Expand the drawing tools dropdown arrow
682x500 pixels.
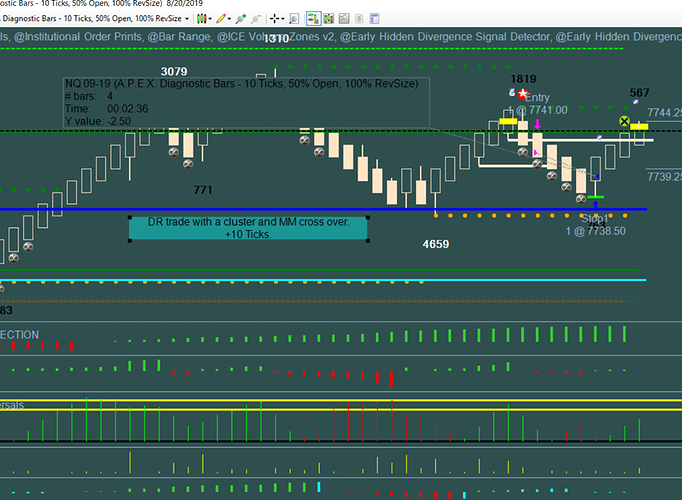pyautogui.click(x=229, y=19)
